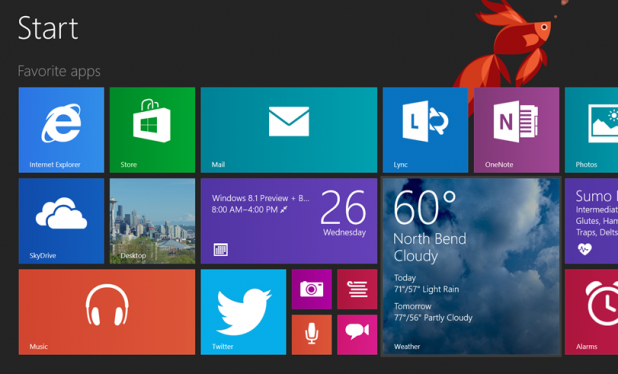This screenshot has height=374, width=618.
Task: Open the pink video chat tile
Action: pos(357,335)
